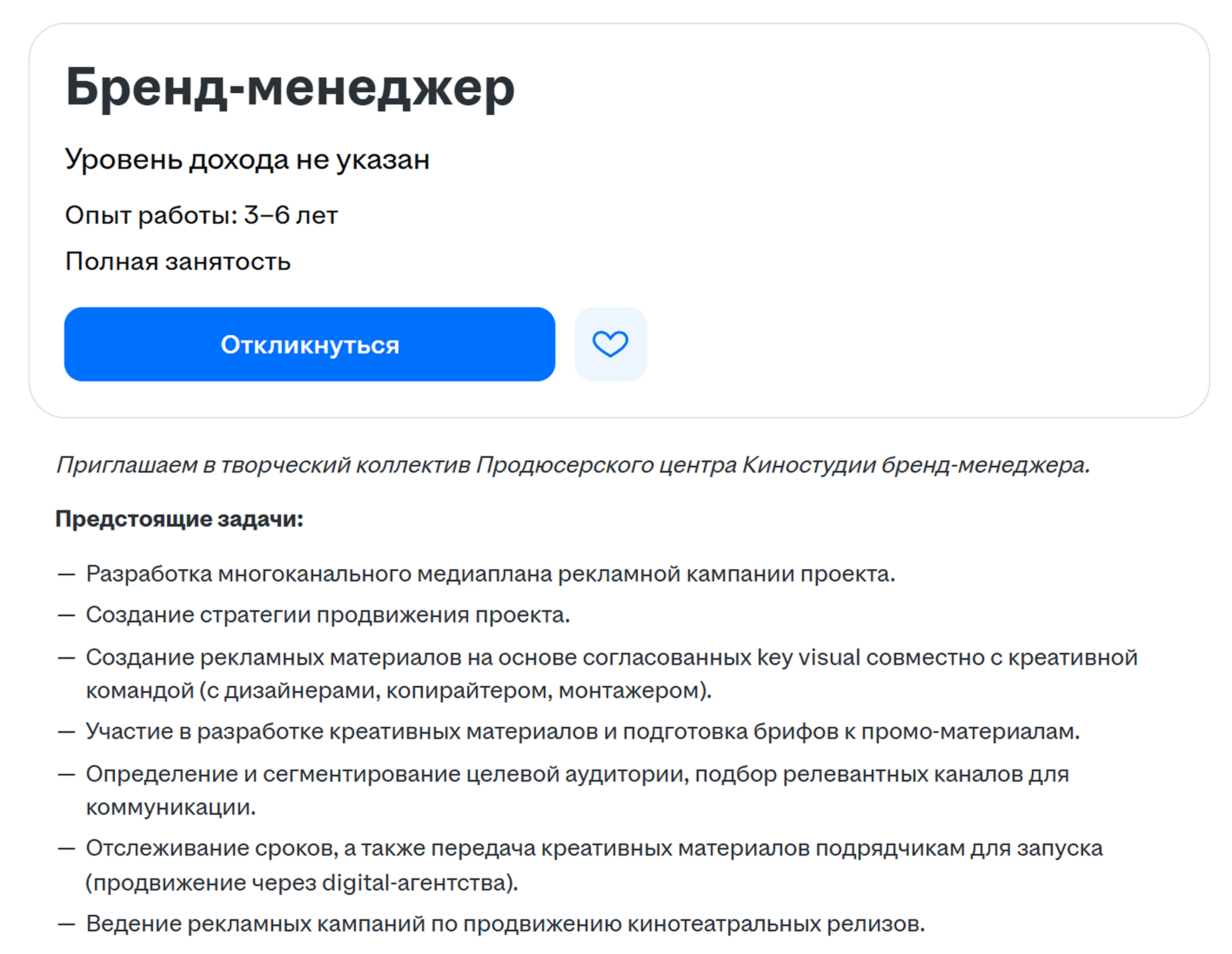Click the Отслеживание сроков bullet line
The height and width of the screenshot is (954, 1232).
tap(594, 865)
